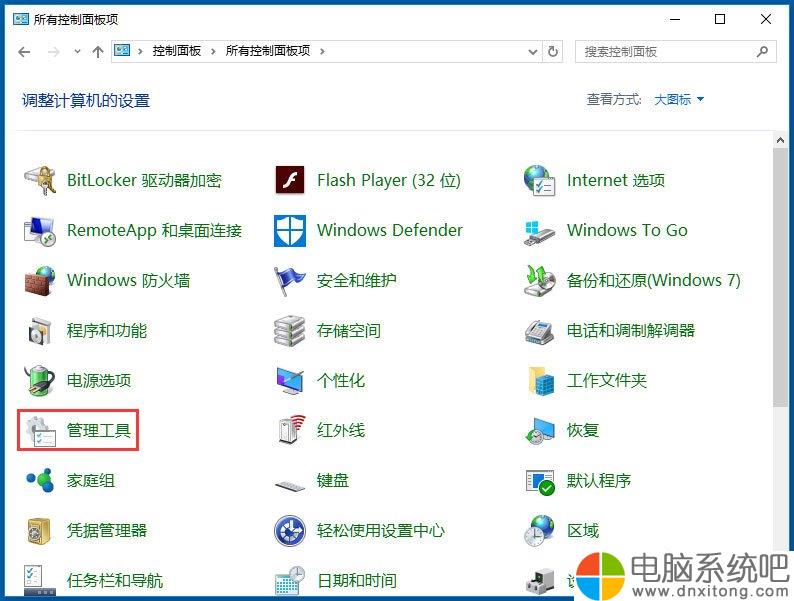Expand the chevron before 控制面板 breadcrumb
Image resolution: width=794 pixels, height=601 pixels.
coord(140,51)
